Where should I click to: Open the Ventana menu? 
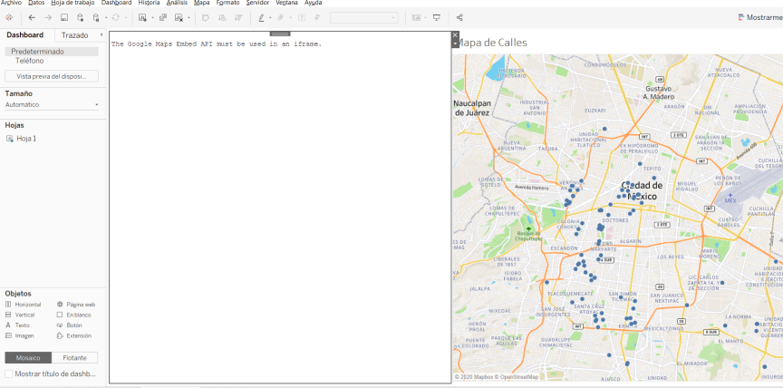pyautogui.click(x=287, y=2)
